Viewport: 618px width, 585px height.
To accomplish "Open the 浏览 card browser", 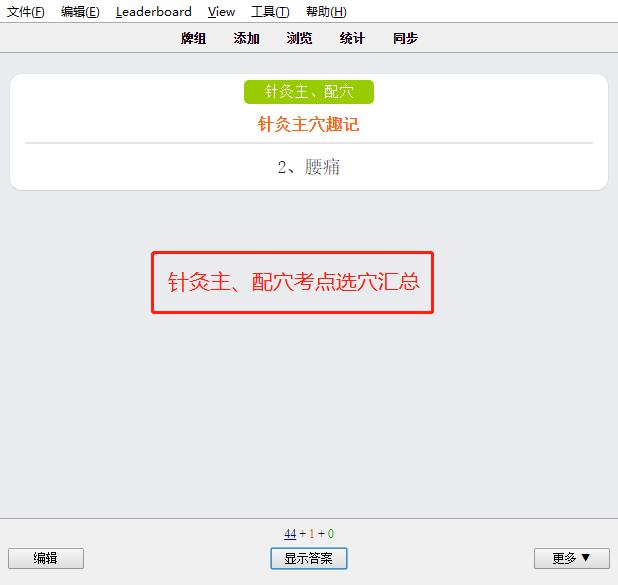I will click(x=300, y=38).
